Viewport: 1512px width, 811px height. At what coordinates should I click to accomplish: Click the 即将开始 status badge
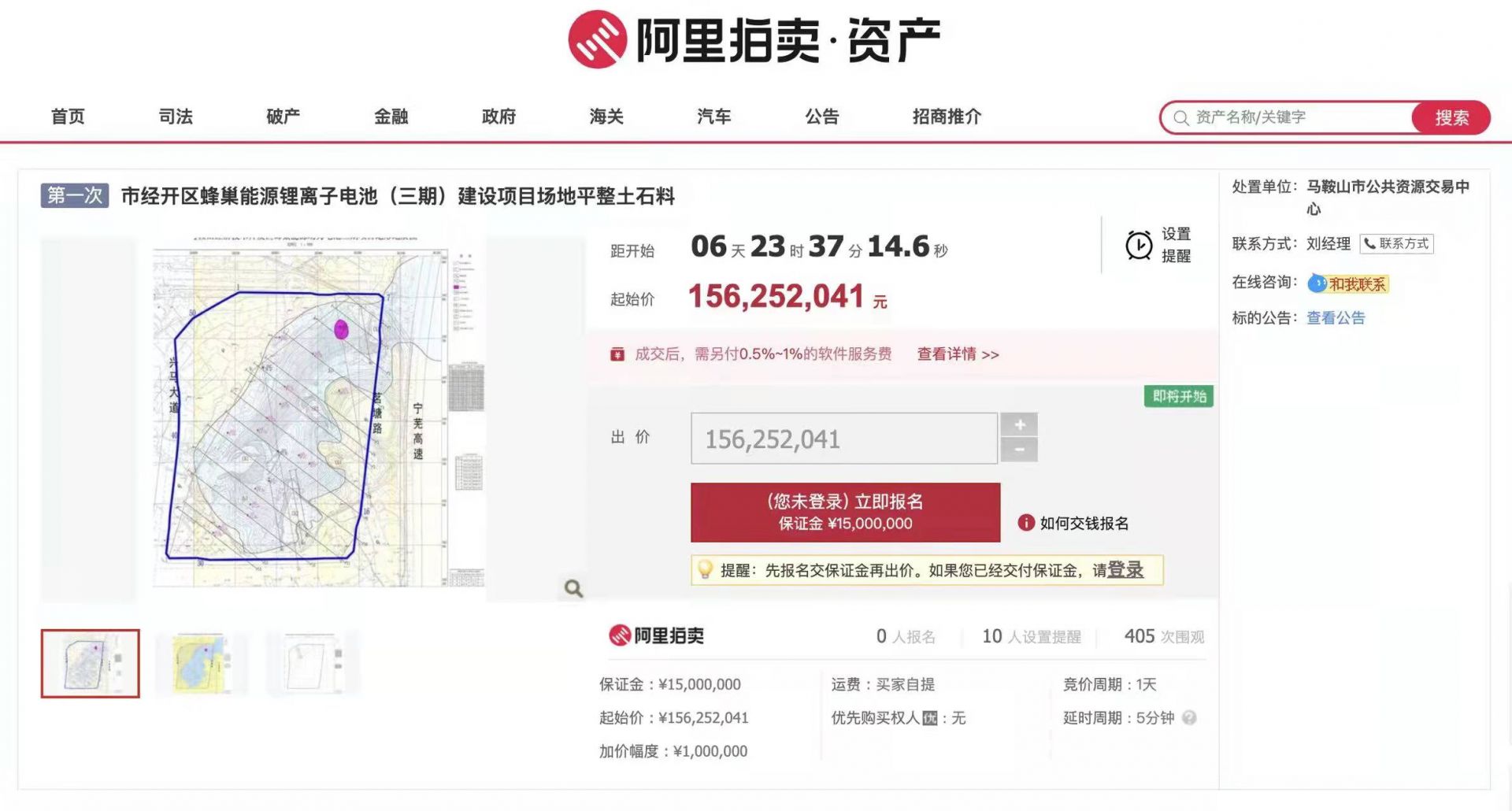pos(1179,396)
